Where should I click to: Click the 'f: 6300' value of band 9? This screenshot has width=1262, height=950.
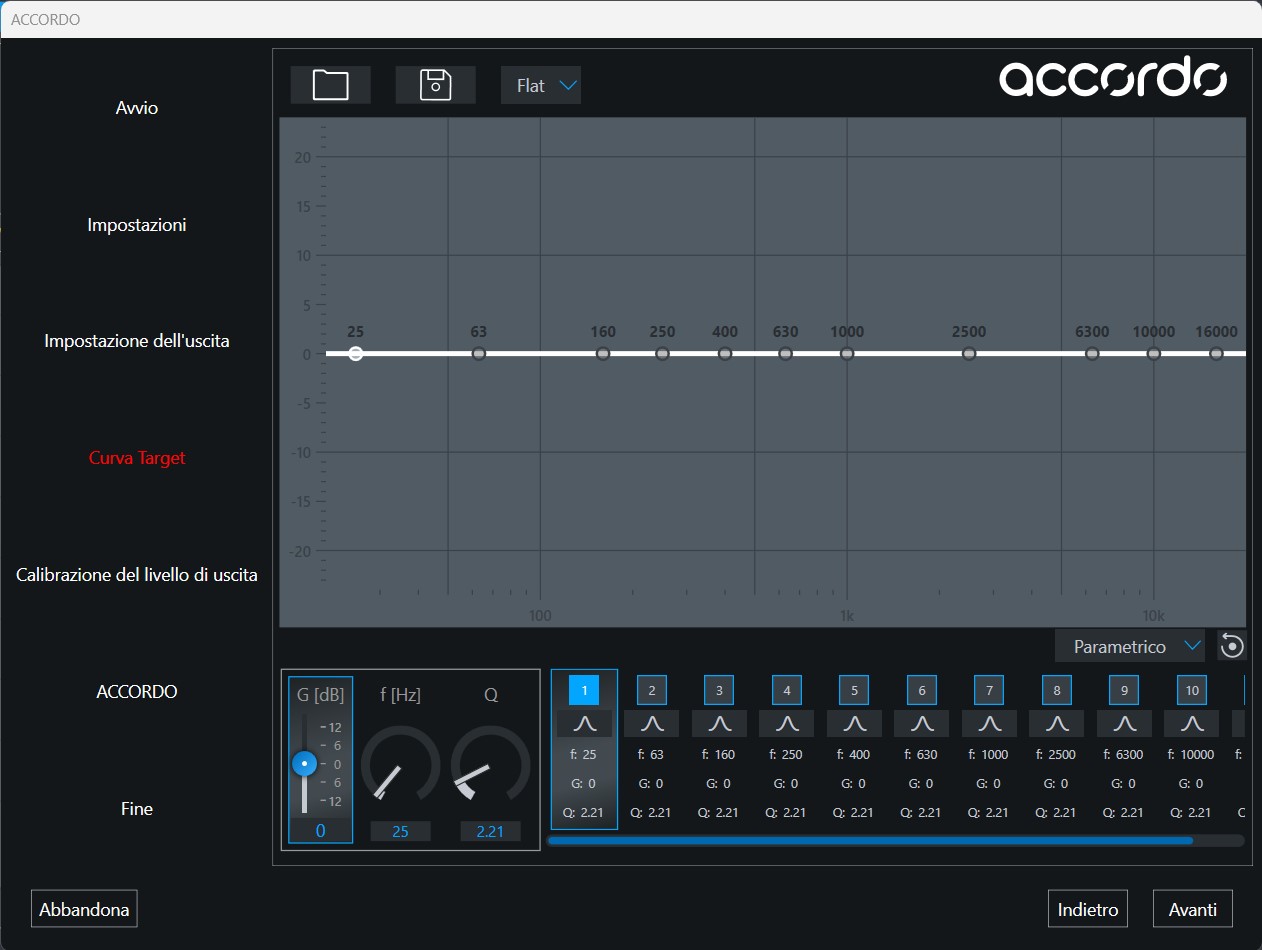(1124, 755)
